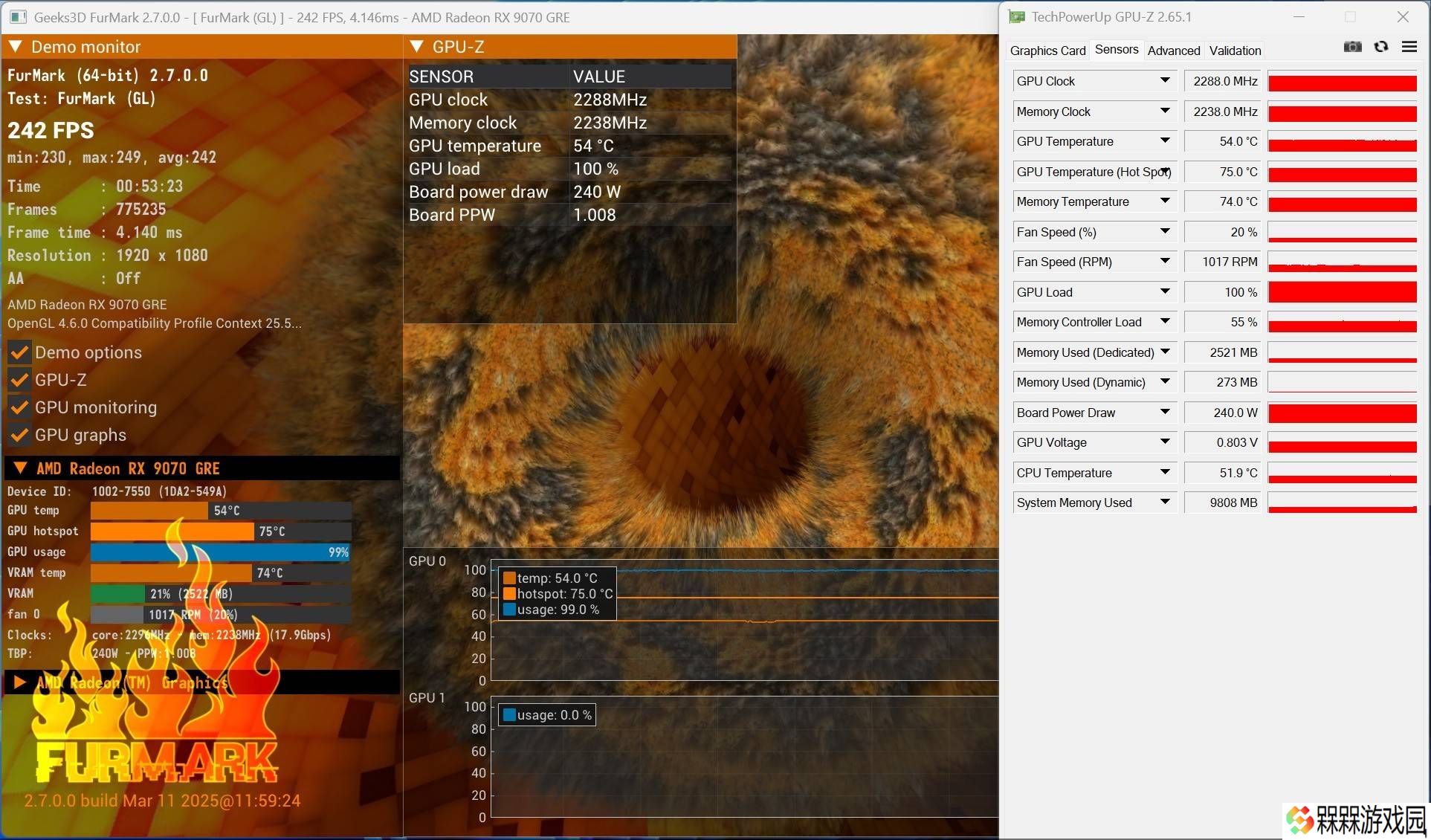This screenshot has width=1431, height=840.
Task: Click the GPU-Z screenshot camera icon
Action: point(1353,47)
